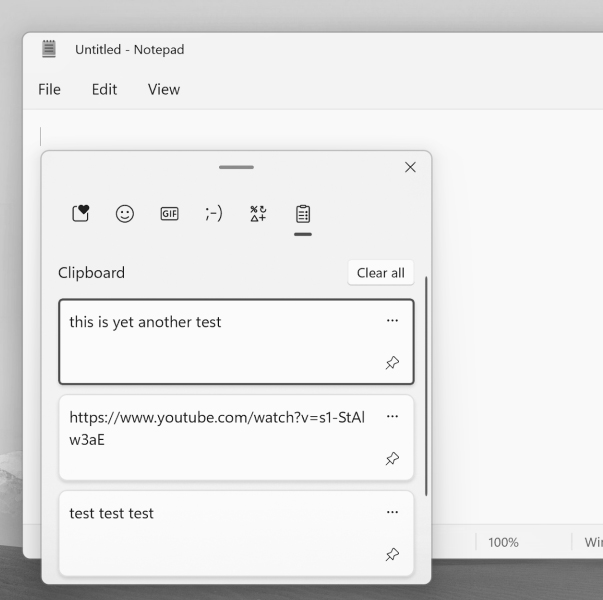Open more options for 'this is yet another test'
Screen dimensions: 603x600
pyautogui.click(x=392, y=321)
